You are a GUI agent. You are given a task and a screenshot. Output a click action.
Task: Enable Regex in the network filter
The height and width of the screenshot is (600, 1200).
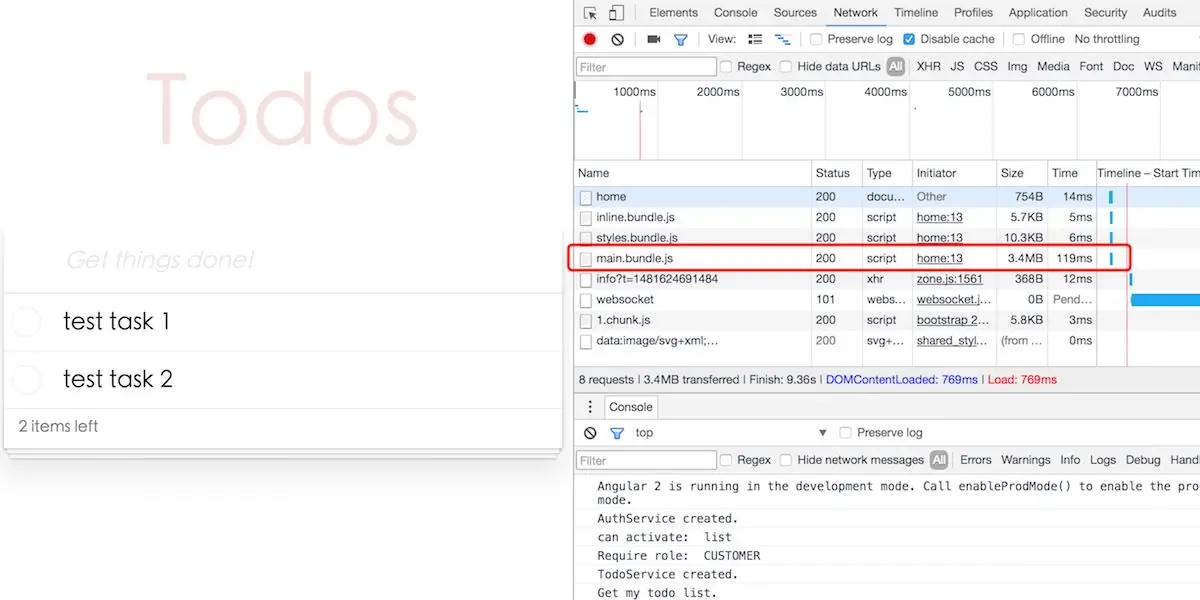[727, 67]
